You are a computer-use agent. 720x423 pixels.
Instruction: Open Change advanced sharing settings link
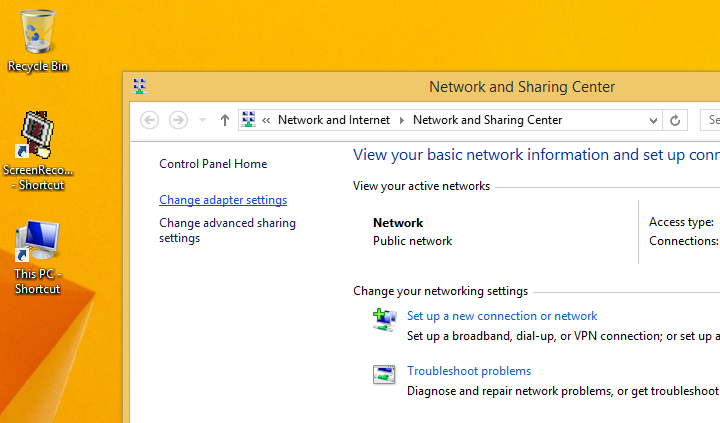pos(227,230)
